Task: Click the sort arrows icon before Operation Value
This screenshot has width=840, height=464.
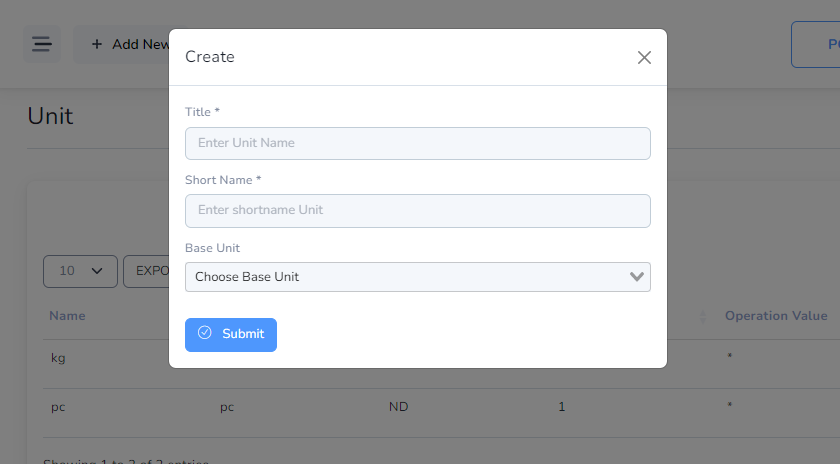Action: [702, 317]
